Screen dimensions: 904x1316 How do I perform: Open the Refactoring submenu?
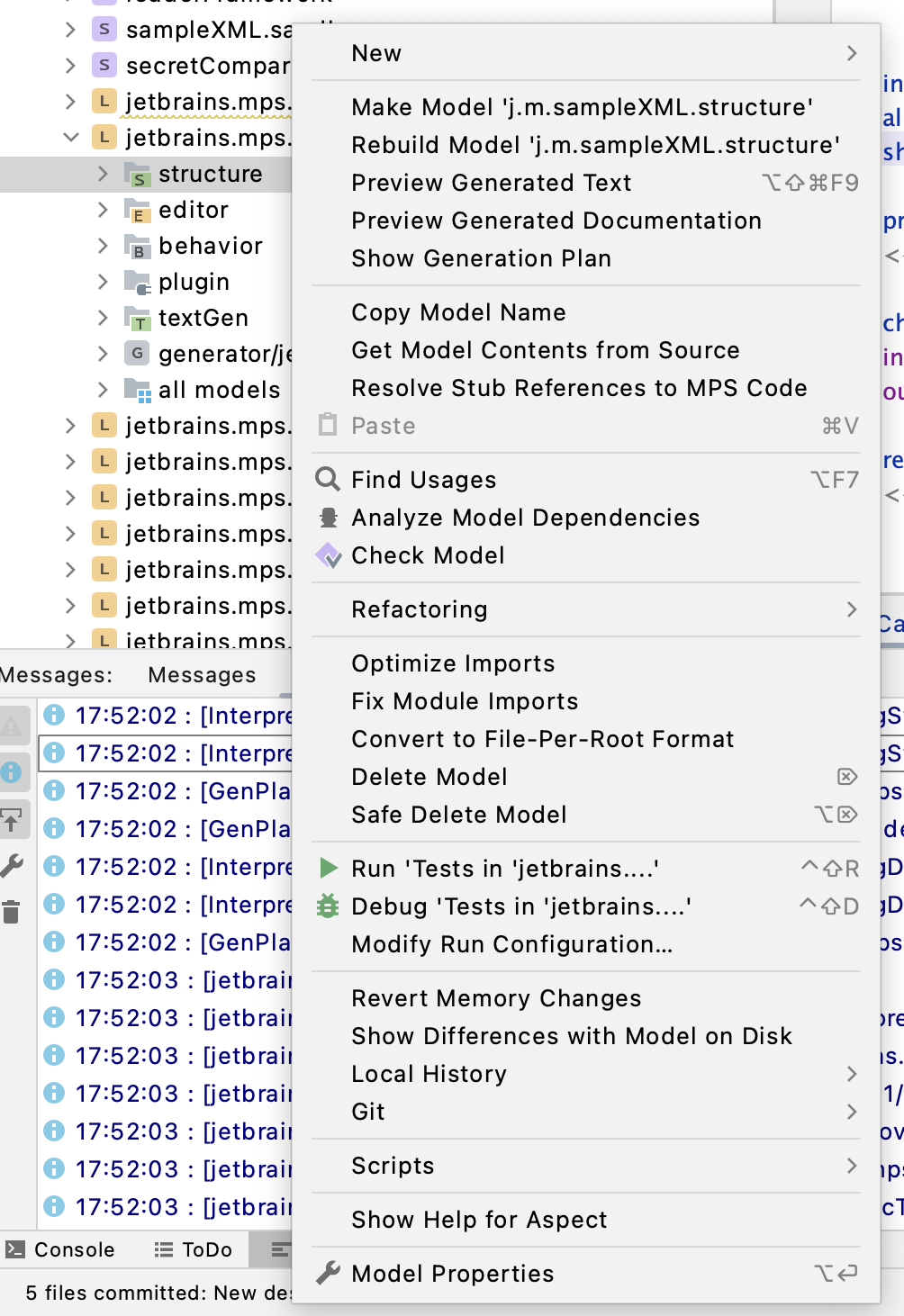click(x=585, y=610)
